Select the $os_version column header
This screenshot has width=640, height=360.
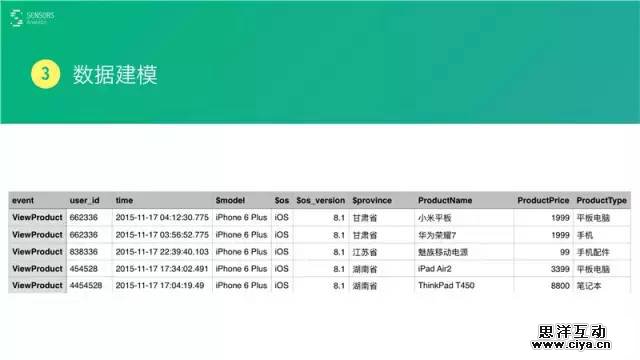[321, 200]
